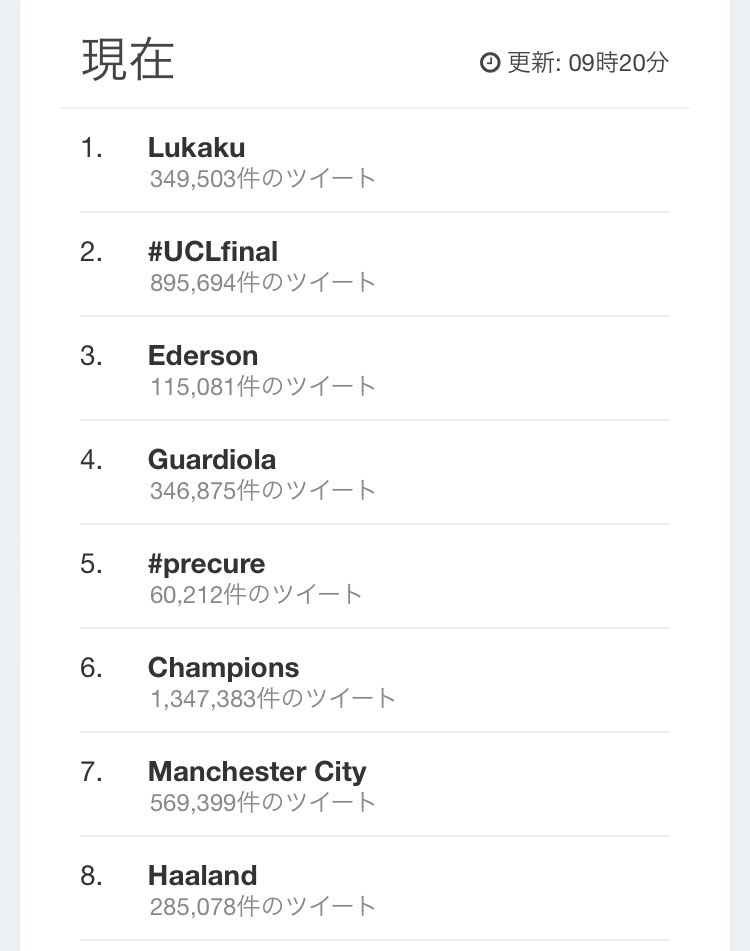Select the Ederson trending topic
Image resolution: width=750 pixels, height=951 pixels.
[203, 355]
